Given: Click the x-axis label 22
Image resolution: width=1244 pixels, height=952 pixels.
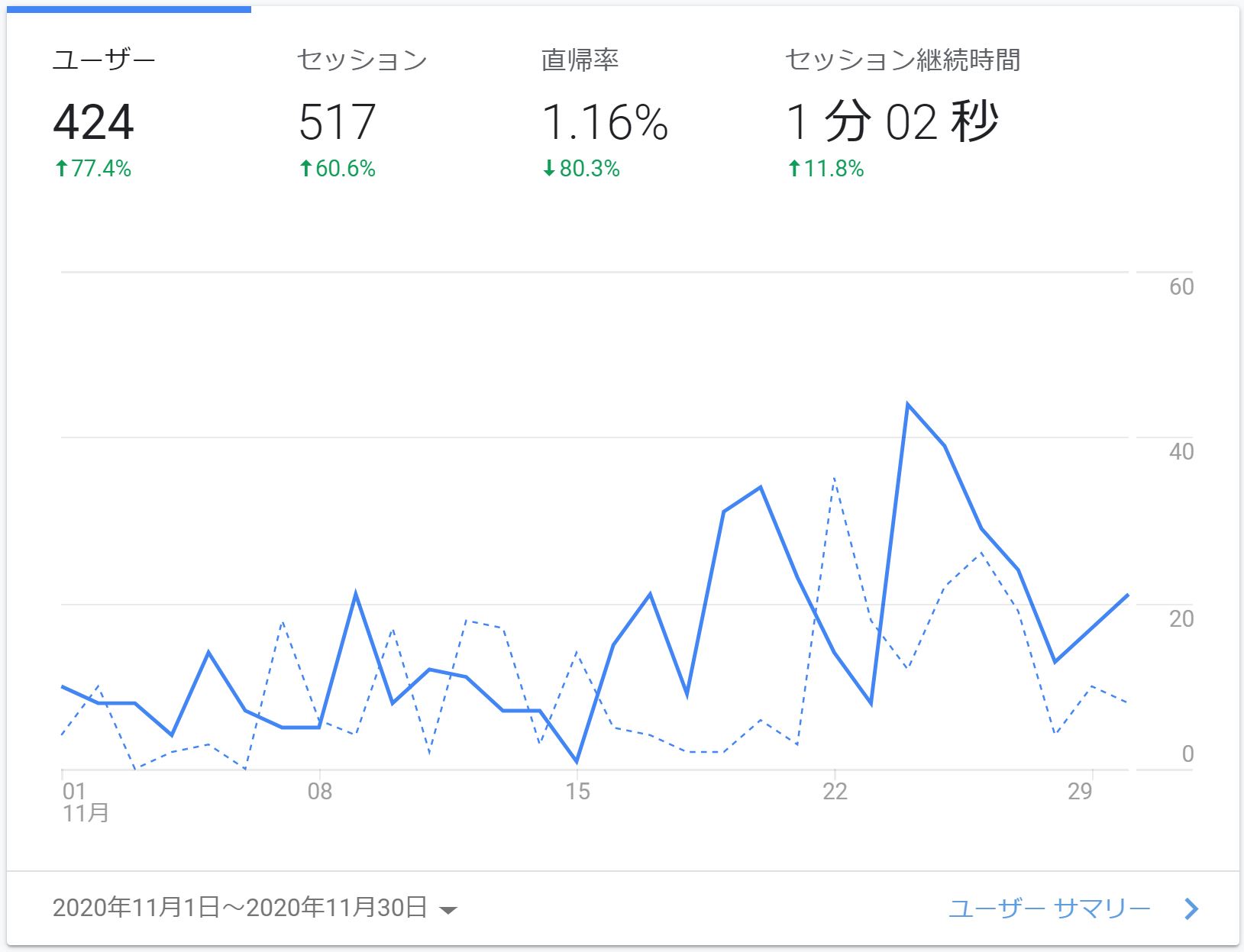Looking at the screenshot, I should [x=835, y=792].
